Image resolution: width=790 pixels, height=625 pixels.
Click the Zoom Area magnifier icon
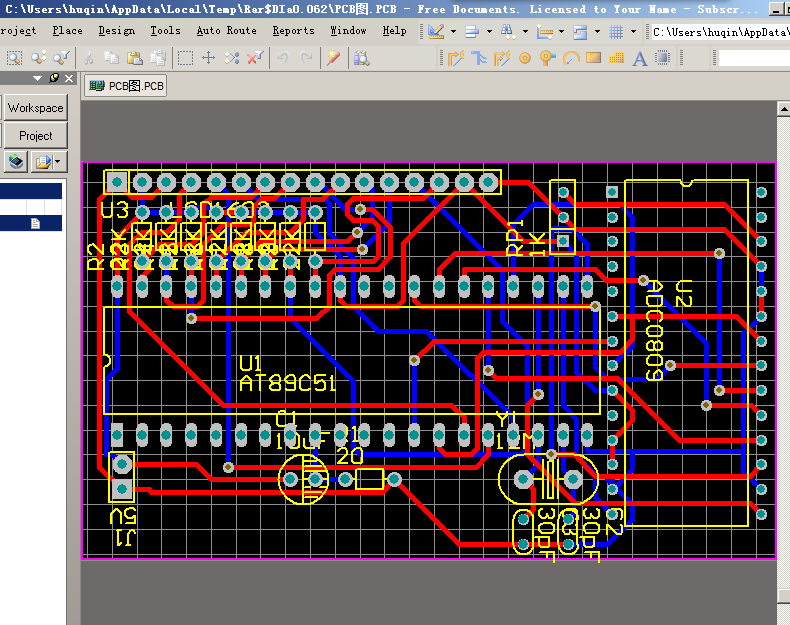coord(14,58)
